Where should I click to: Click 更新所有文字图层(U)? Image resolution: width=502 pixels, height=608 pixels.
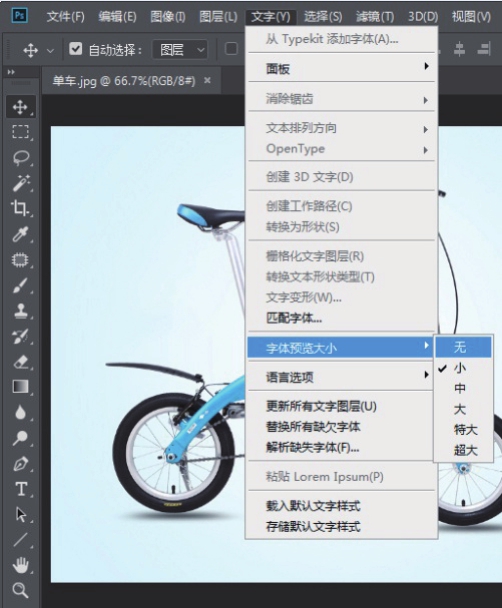click(x=321, y=406)
